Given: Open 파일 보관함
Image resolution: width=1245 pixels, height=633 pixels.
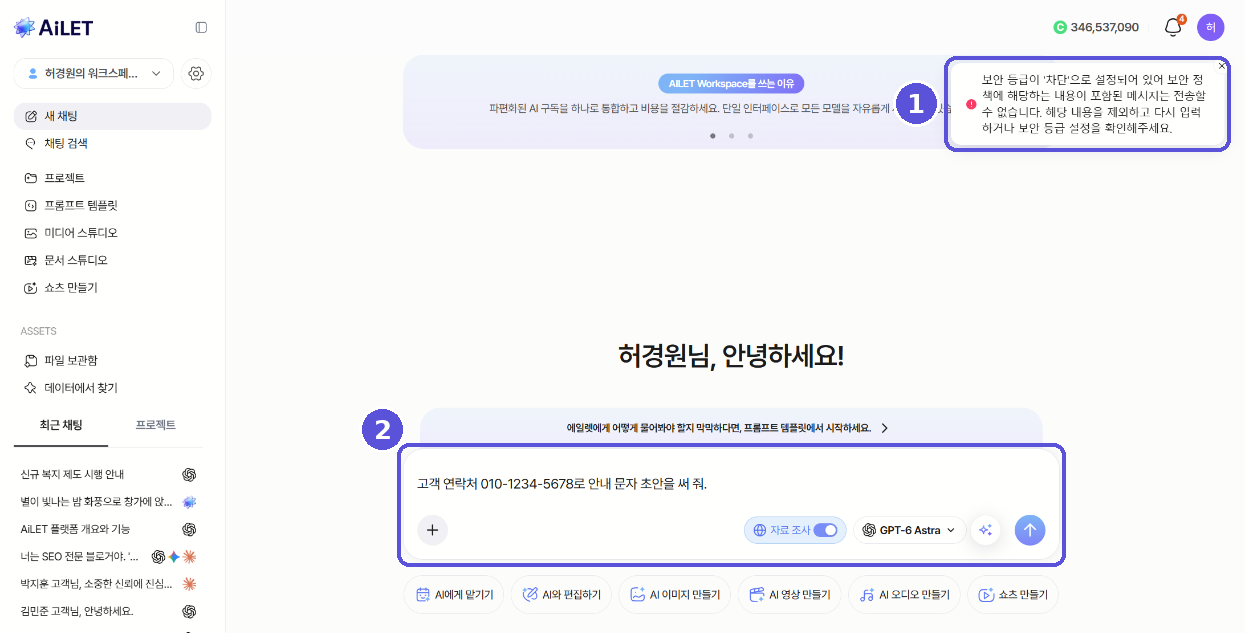Looking at the screenshot, I should tap(112, 360).
